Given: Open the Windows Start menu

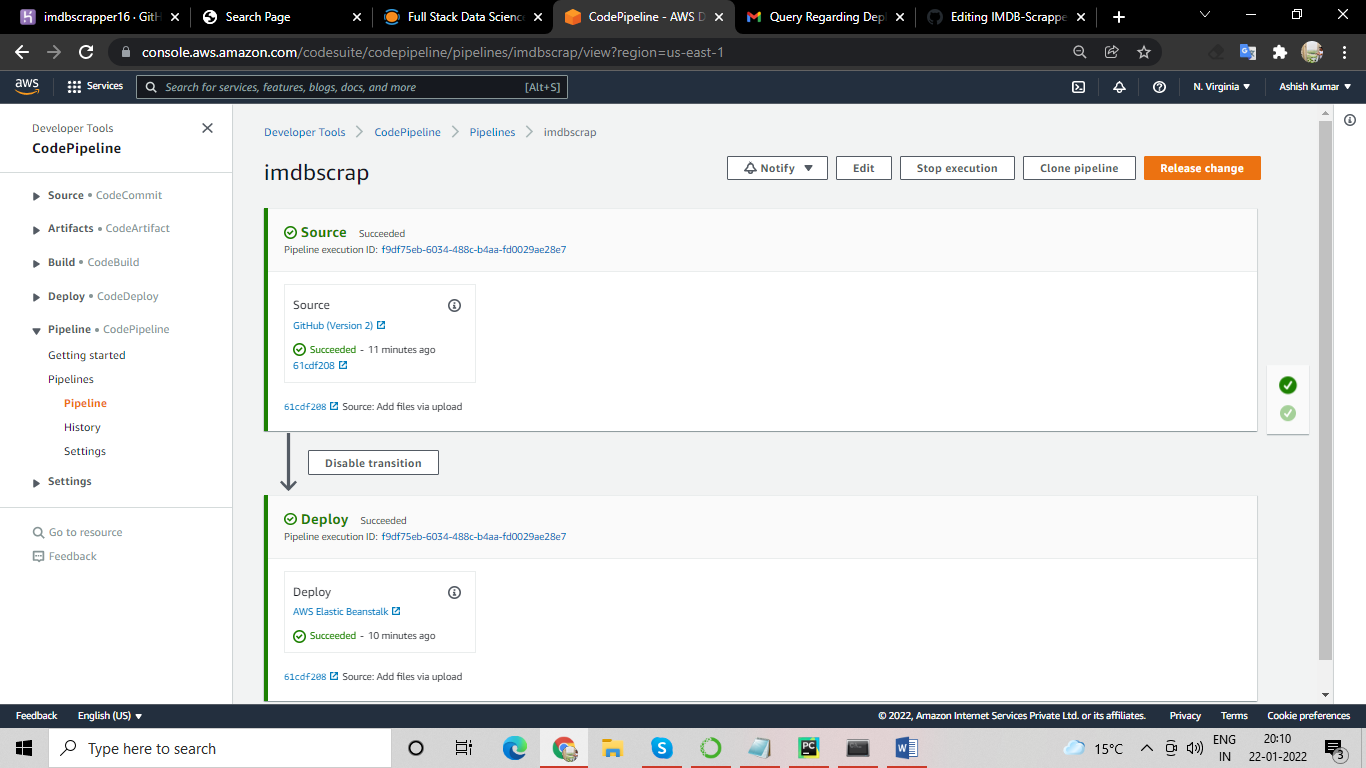Looking at the screenshot, I should pos(24,748).
